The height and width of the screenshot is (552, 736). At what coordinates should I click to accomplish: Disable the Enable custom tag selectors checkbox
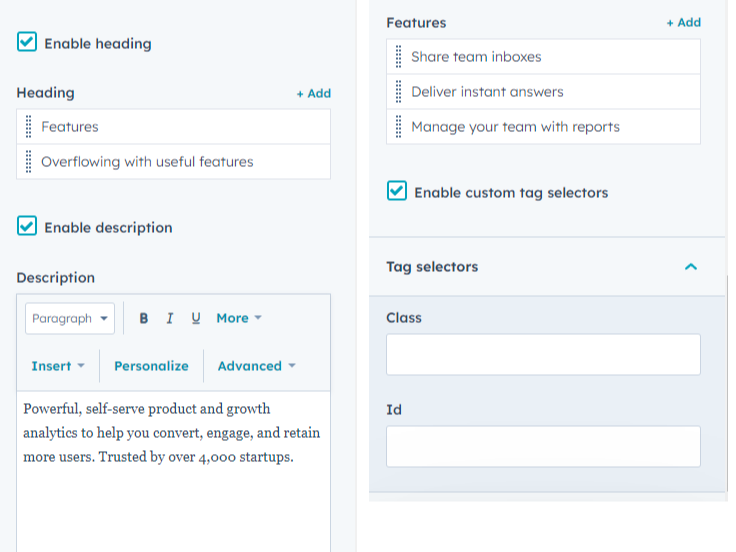coord(397,192)
